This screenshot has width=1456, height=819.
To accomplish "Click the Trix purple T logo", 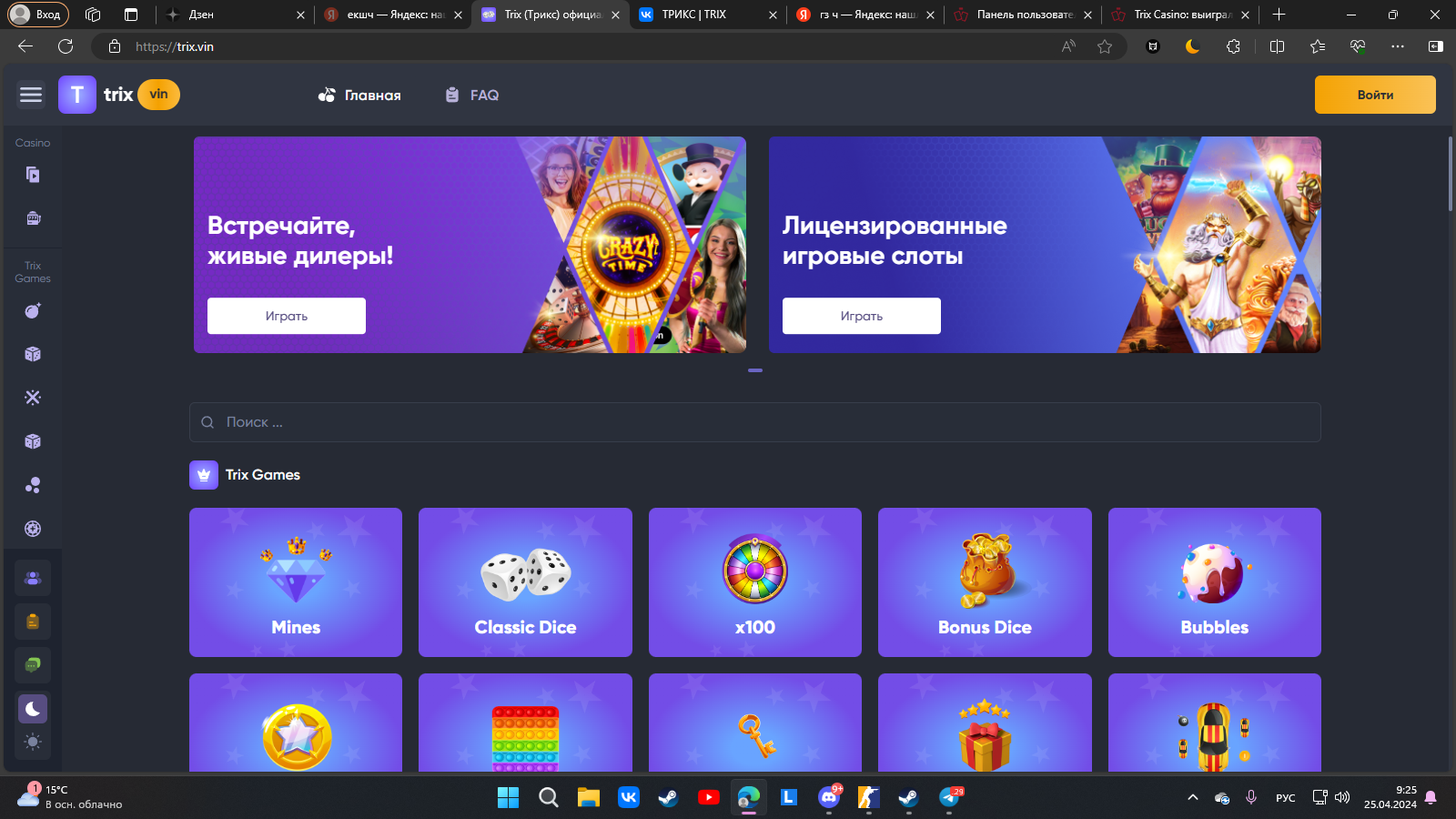I will tap(77, 95).
